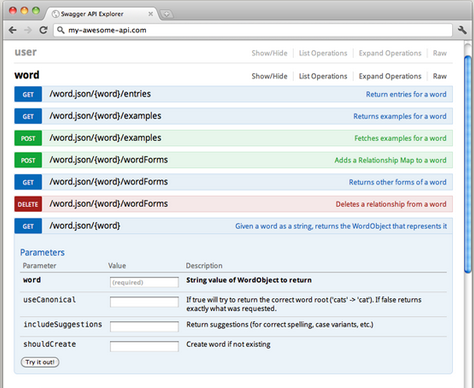This screenshot has height=388, width=474.
Task: Click the search icon in address bar
Action: coord(60,30)
